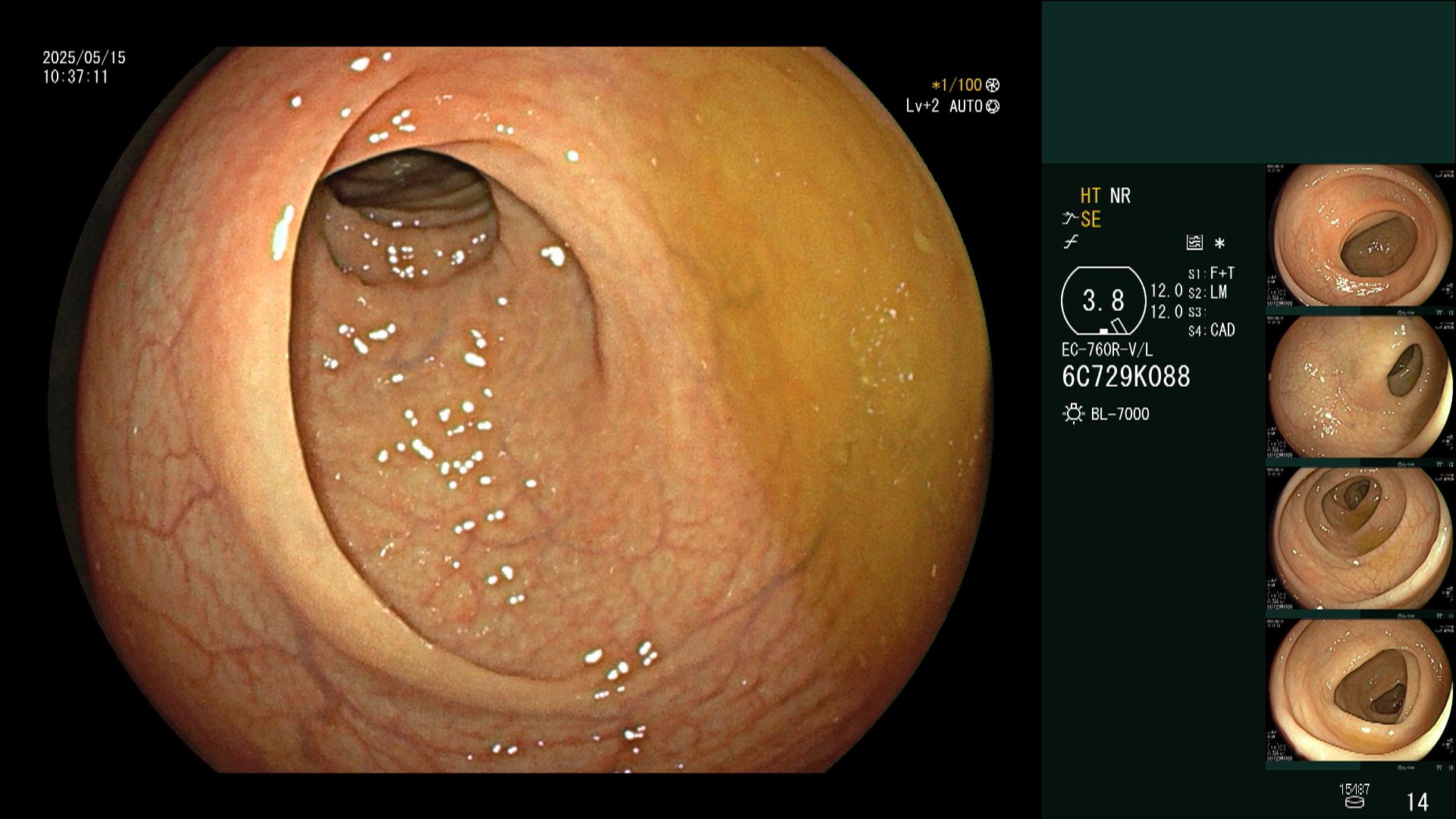Viewport: 1456px width, 819px height.
Task: Click the BL-7000 light source label
Action: tap(1120, 414)
